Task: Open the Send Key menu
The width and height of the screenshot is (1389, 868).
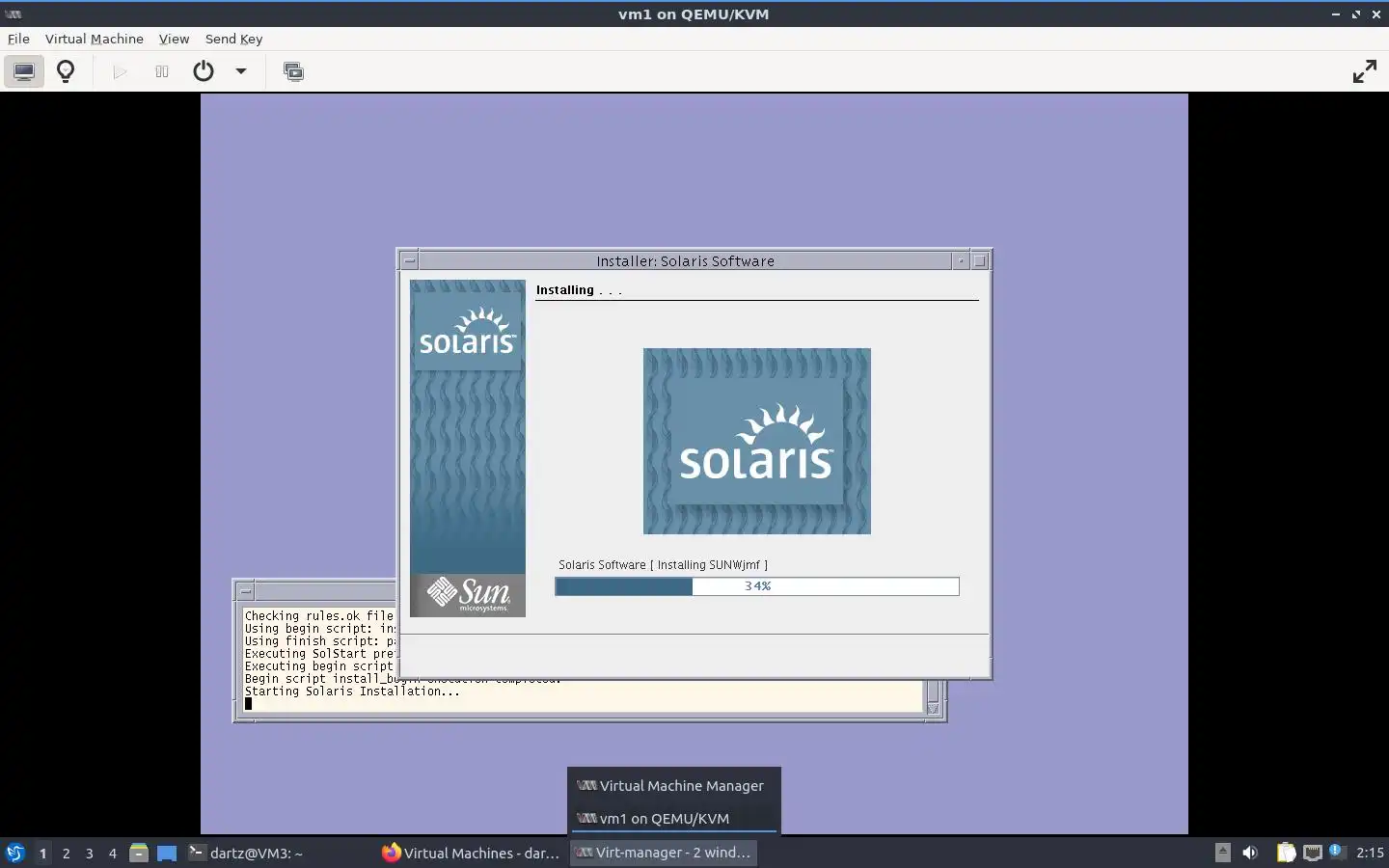Action: pos(233,39)
